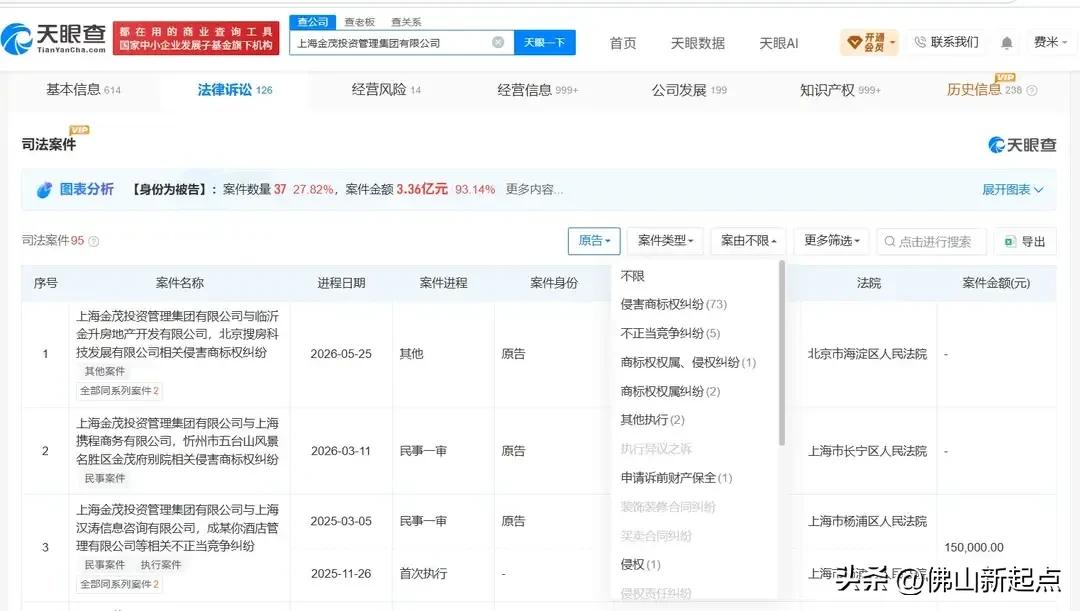Open the 费米 user account dropdown
Image resolution: width=1080 pixels, height=611 pixels.
(x=1050, y=43)
